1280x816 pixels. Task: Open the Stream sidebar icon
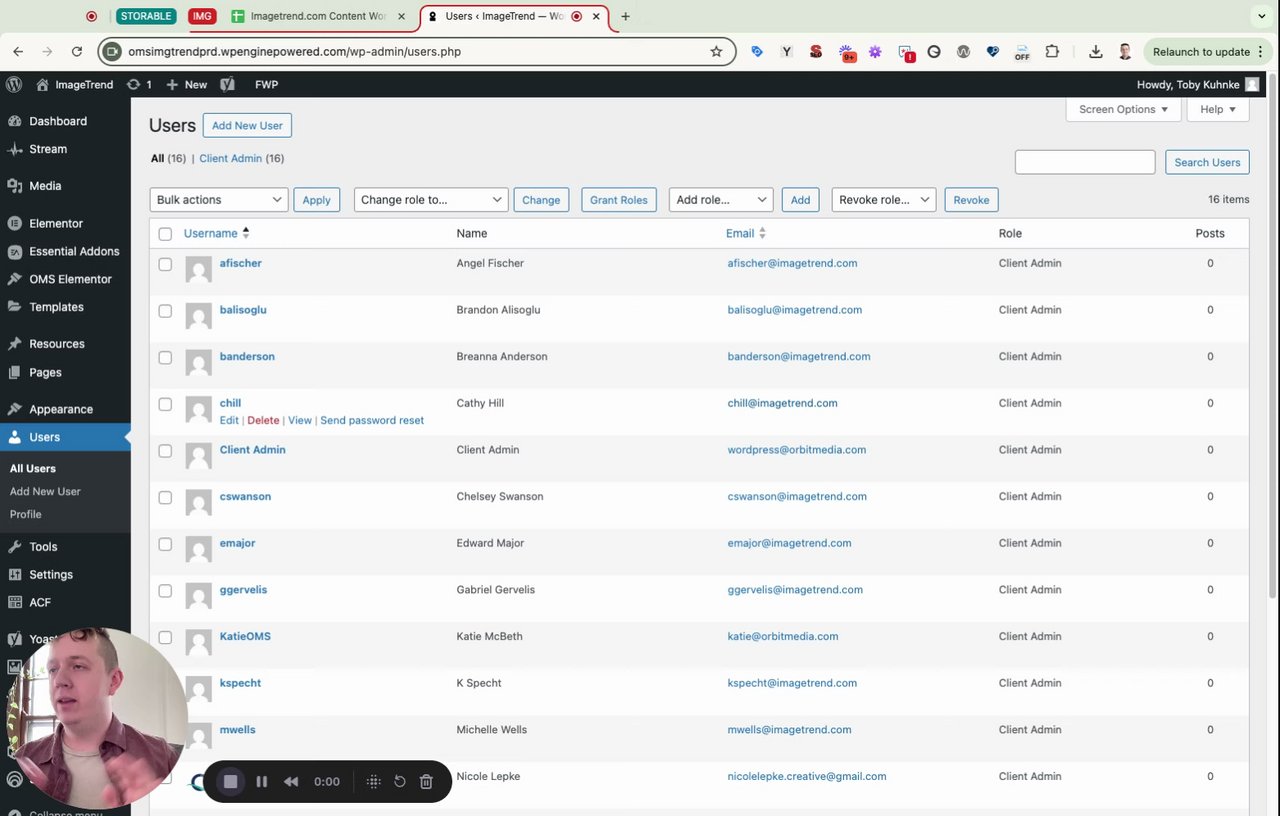(14, 149)
